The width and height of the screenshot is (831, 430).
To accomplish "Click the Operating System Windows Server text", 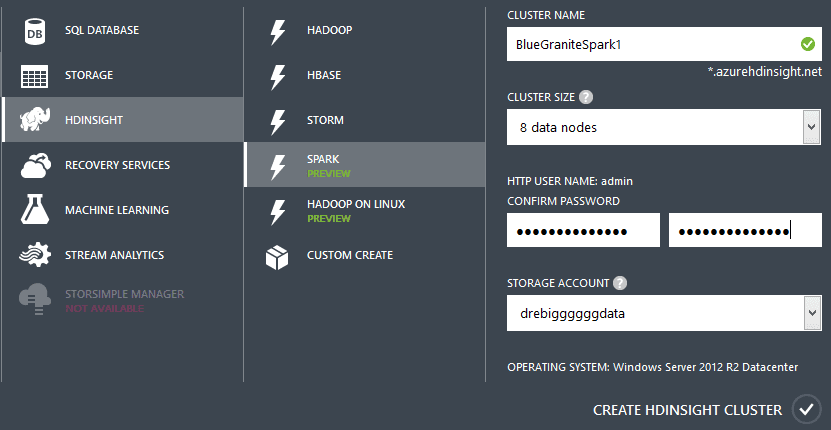I will click(x=652, y=367).
